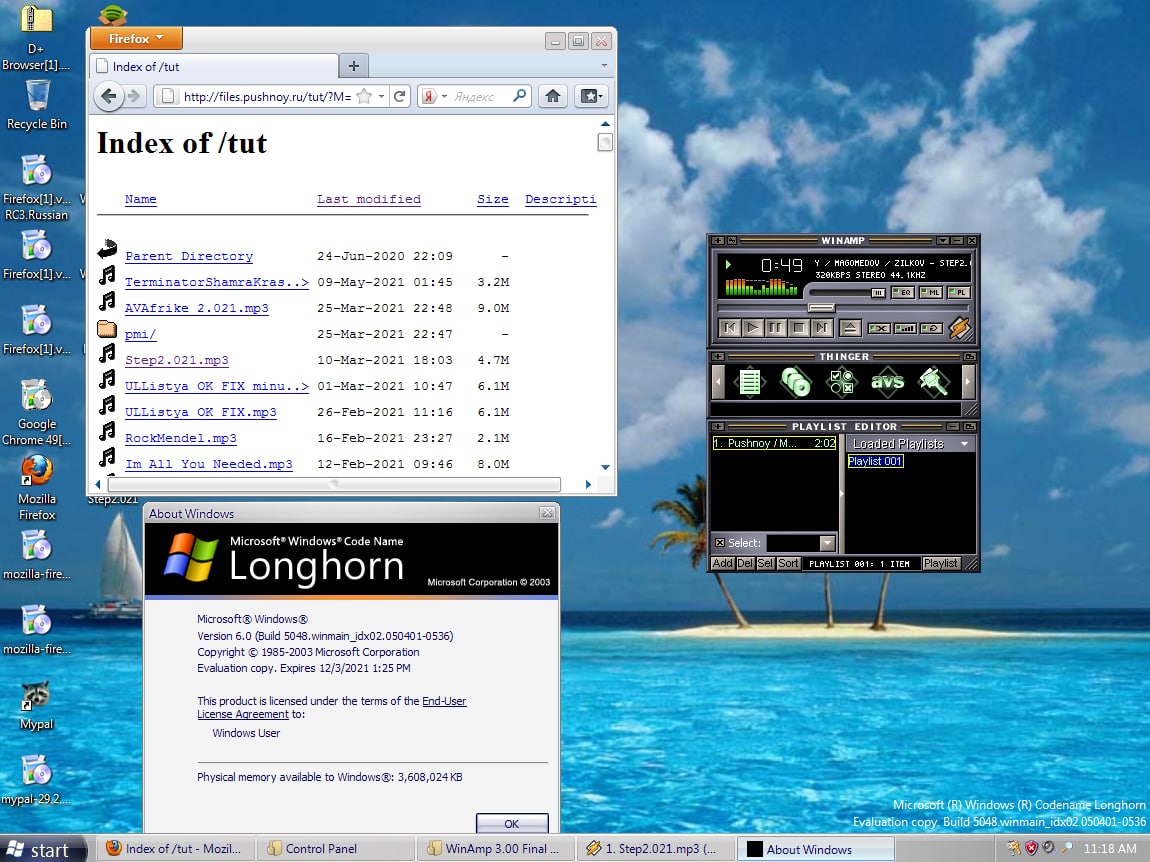Click the Windows start button
This screenshot has height=862, width=1150.
[x=43, y=849]
